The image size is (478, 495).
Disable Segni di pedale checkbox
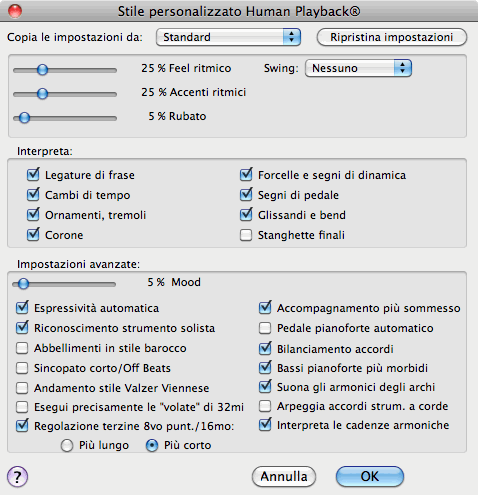246,195
